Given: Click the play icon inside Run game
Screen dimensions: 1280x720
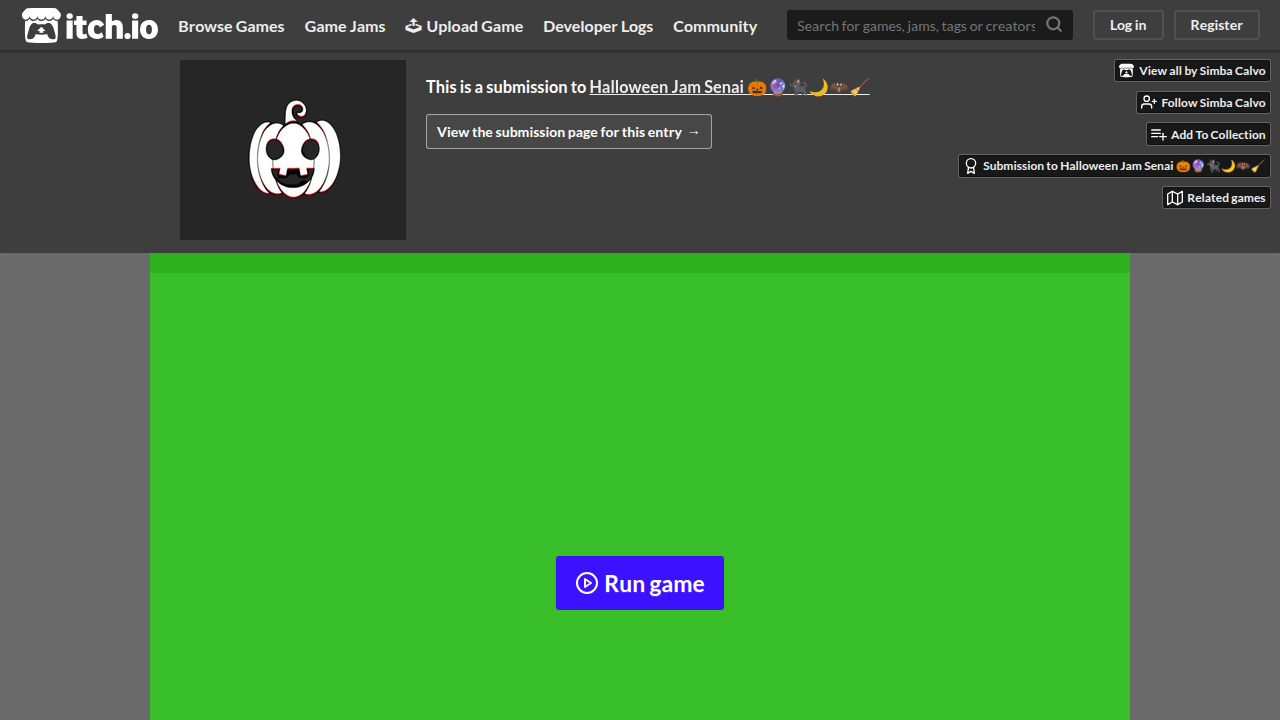Looking at the screenshot, I should [x=587, y=583].
